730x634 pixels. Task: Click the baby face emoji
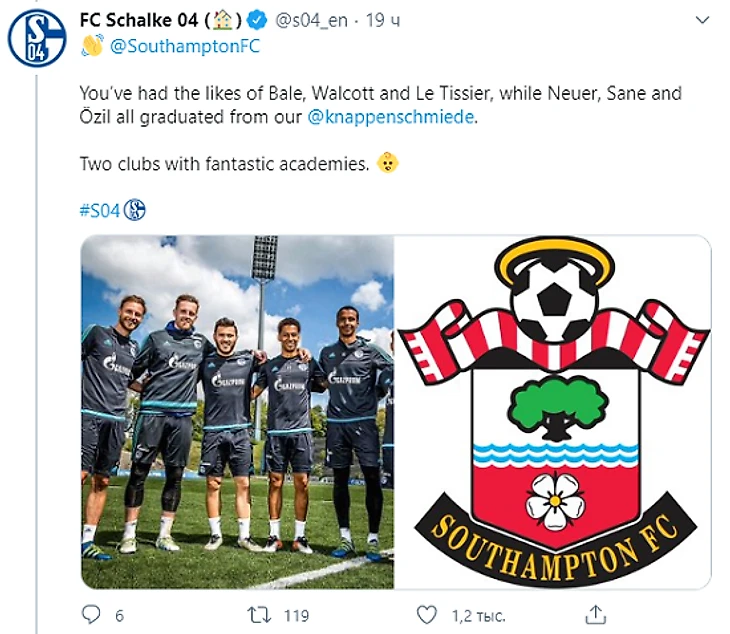pos(387,163)
